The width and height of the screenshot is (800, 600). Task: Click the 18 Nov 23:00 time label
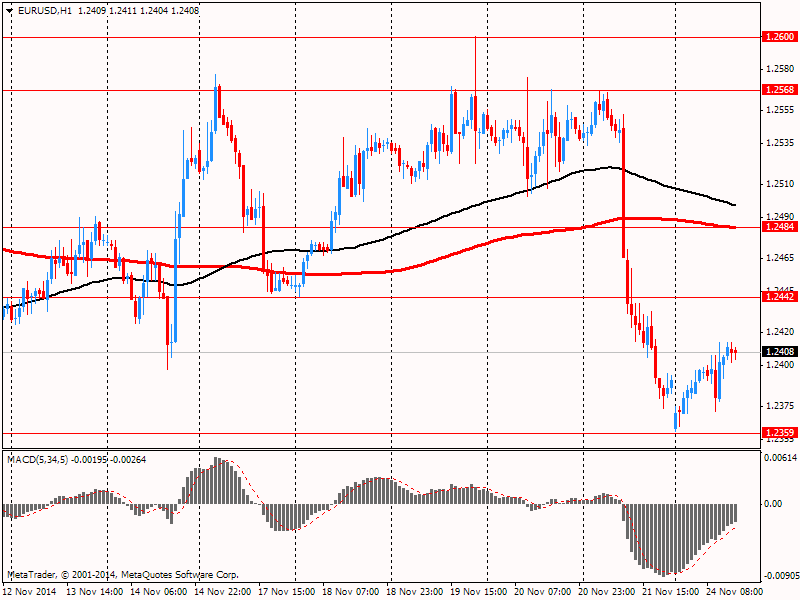(415, 592)
